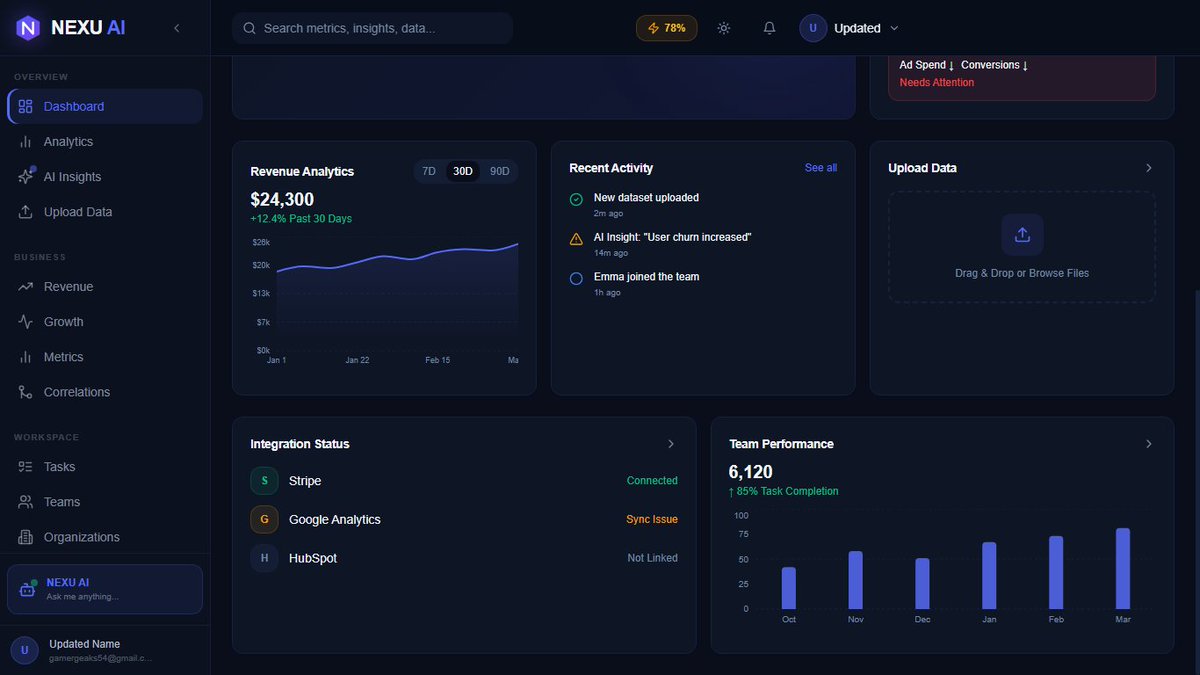Focus the search metrics input field

pos(372,28)
